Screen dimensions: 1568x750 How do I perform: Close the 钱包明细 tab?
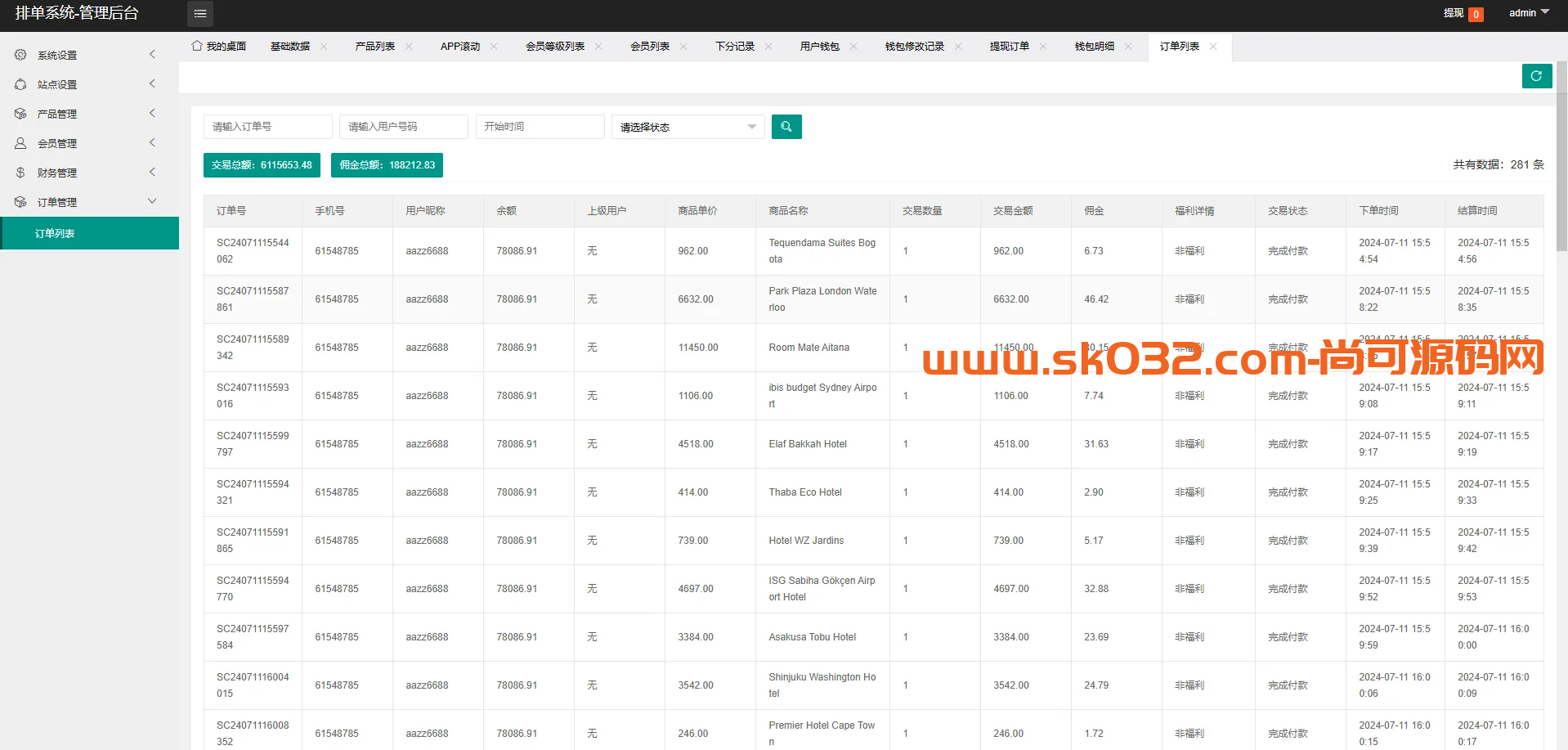[x=1129, y=47]
